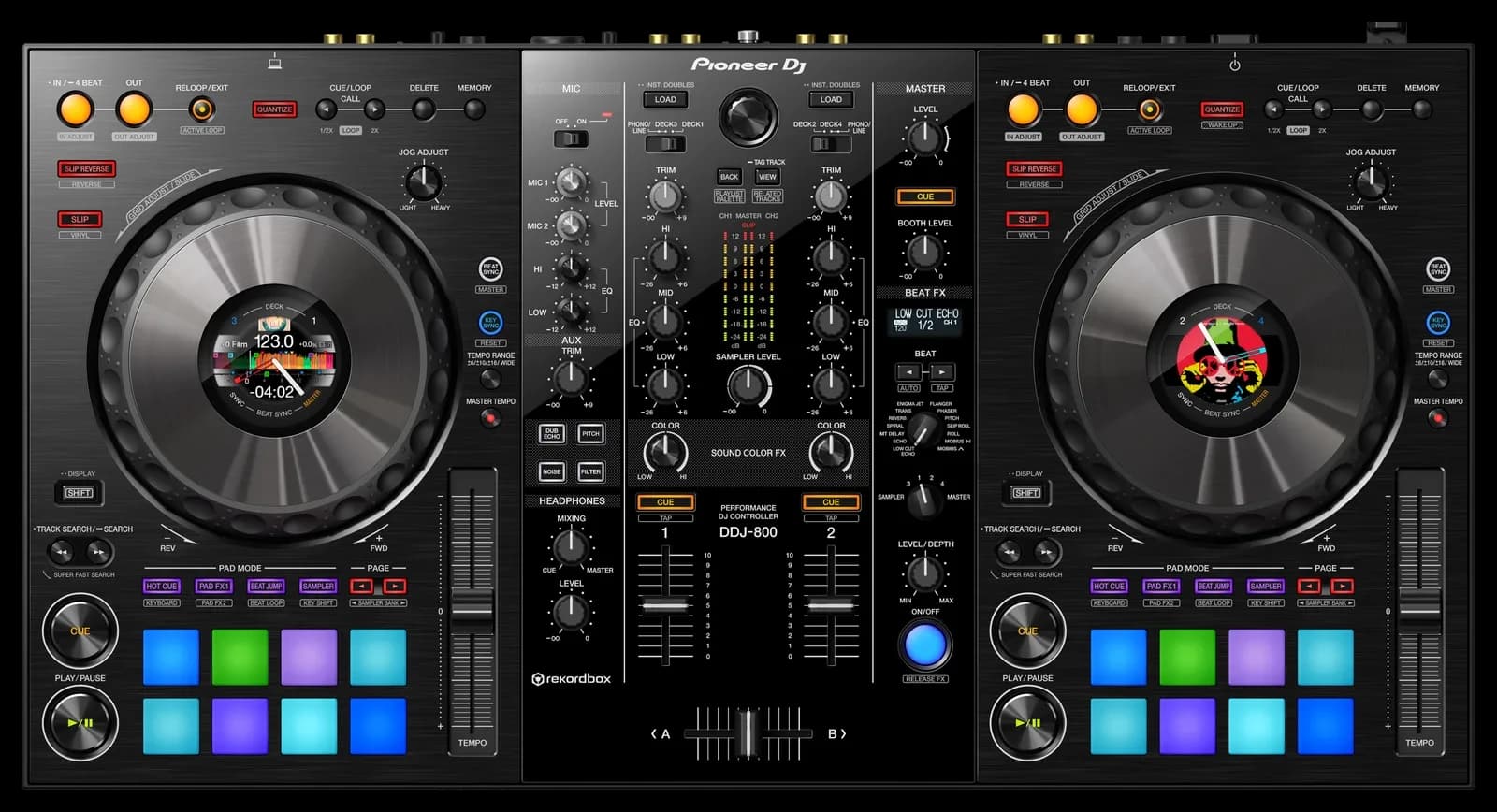Flip the channel 1 PHONO/LINE DECK3 DECK1 switch

(665, 144)
